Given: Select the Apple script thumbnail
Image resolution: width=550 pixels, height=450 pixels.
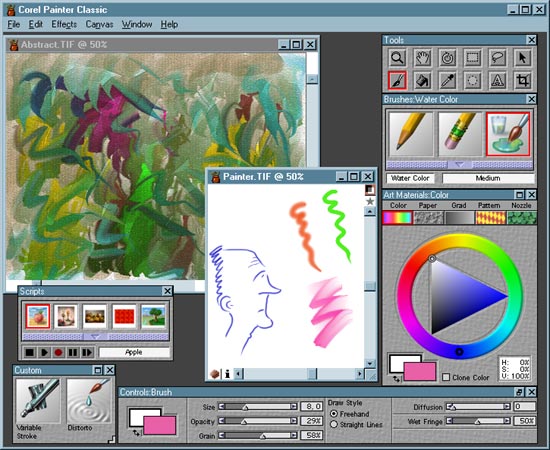Looking at the screenshot, I should click(38, 316).
